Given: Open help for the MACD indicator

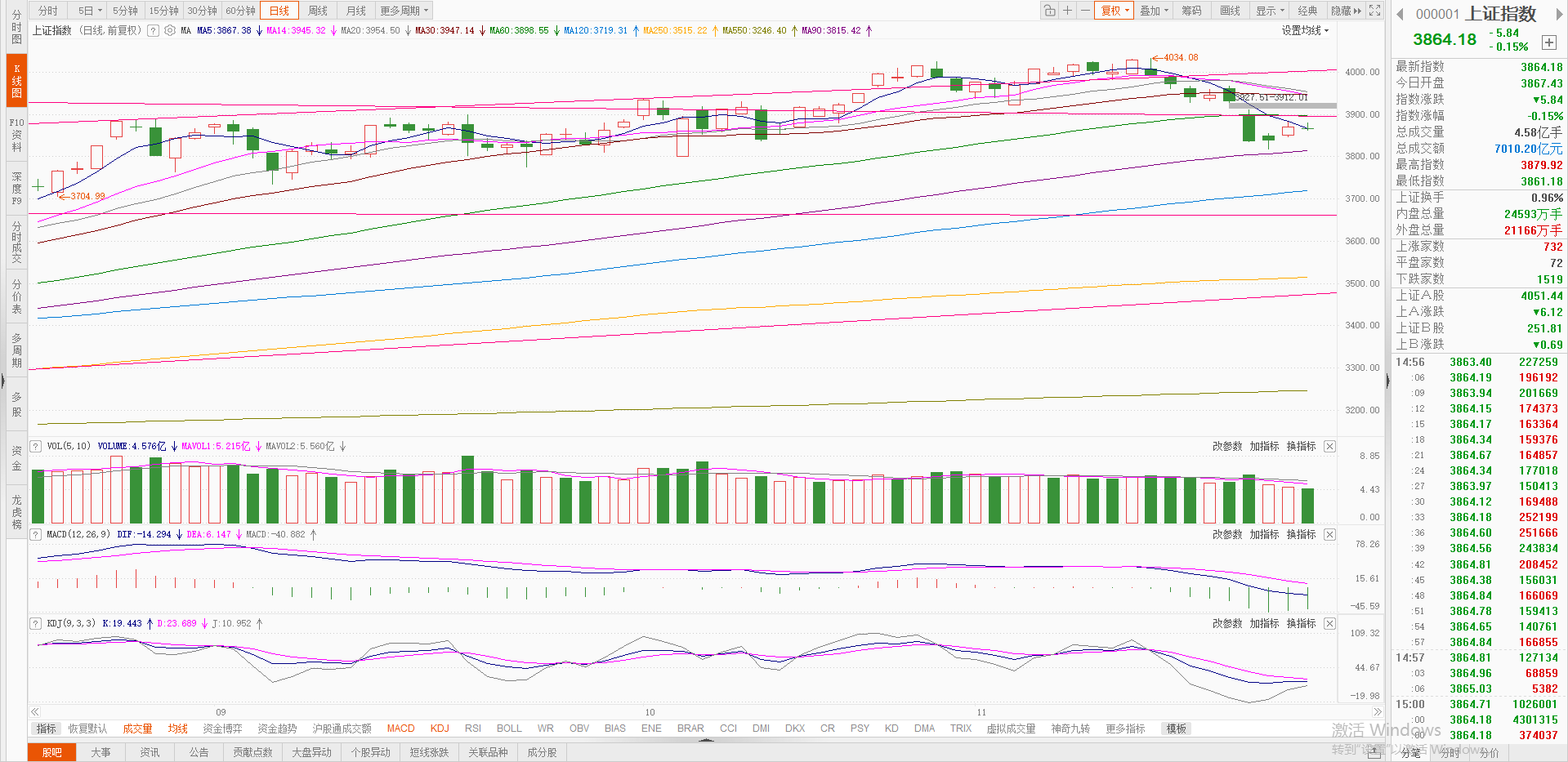Looking at the screenshot, I should pyautogui.click(x=36, y=534).
